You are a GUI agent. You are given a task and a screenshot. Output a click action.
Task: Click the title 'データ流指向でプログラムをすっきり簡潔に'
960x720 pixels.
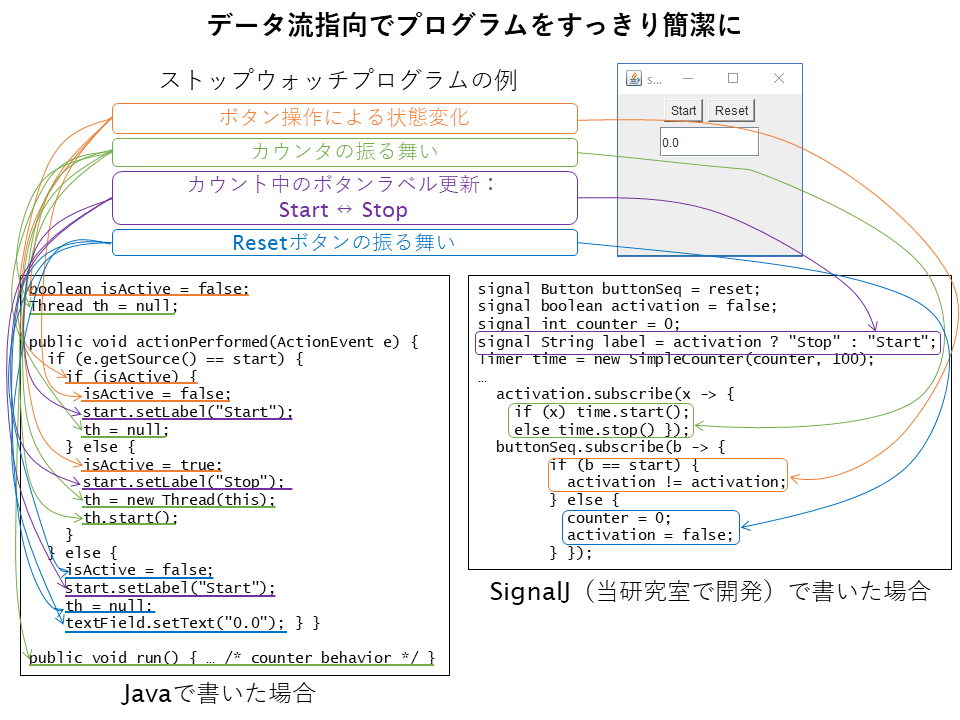(x=474, y=26)
